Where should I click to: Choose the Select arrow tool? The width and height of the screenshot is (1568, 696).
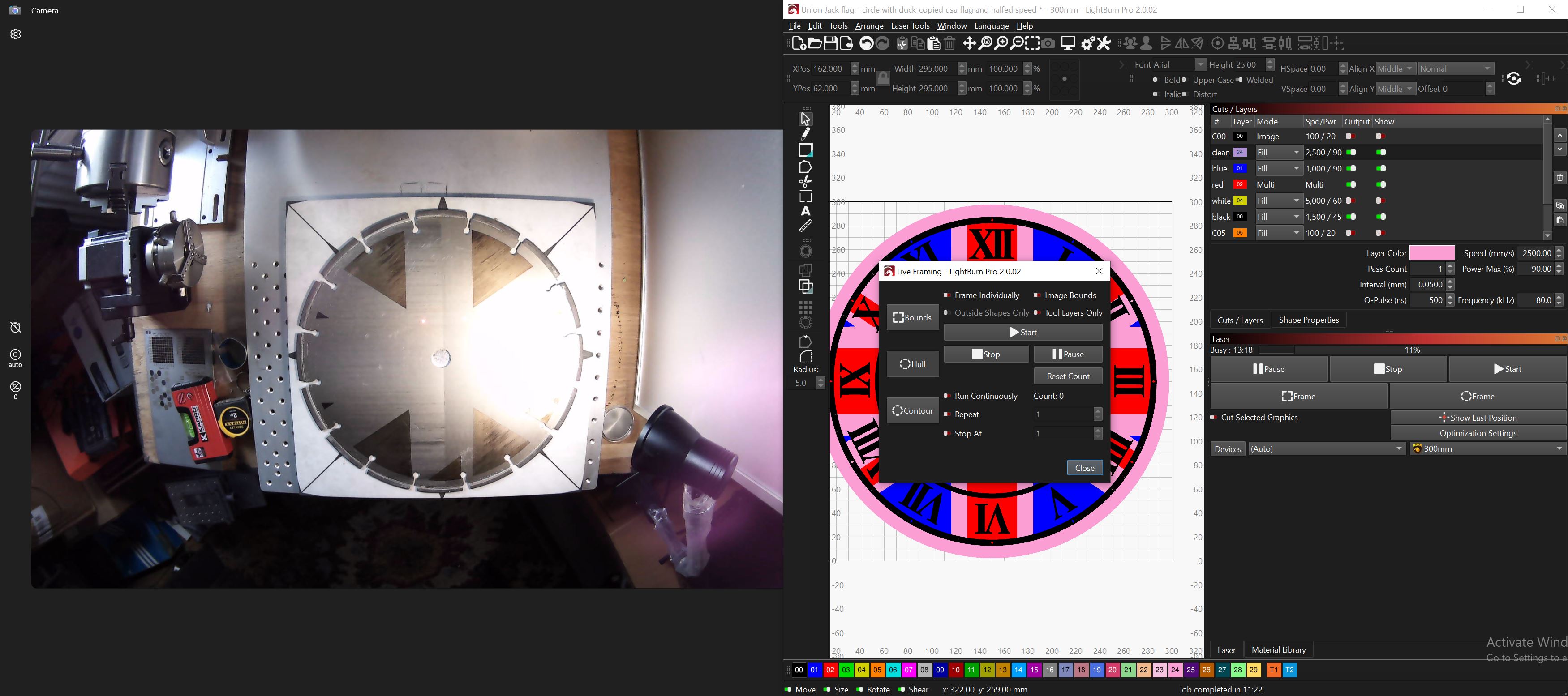click(806, 119)
